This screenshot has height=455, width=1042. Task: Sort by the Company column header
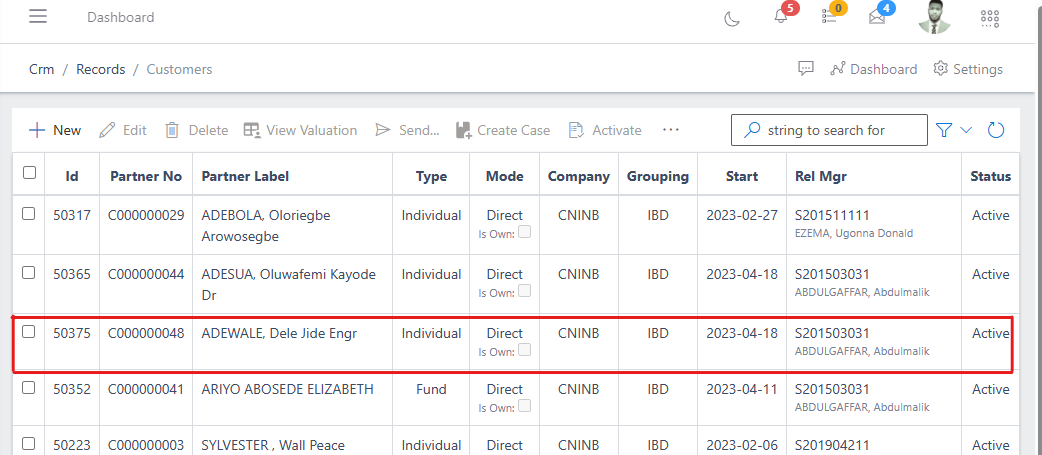coord(579,176)
